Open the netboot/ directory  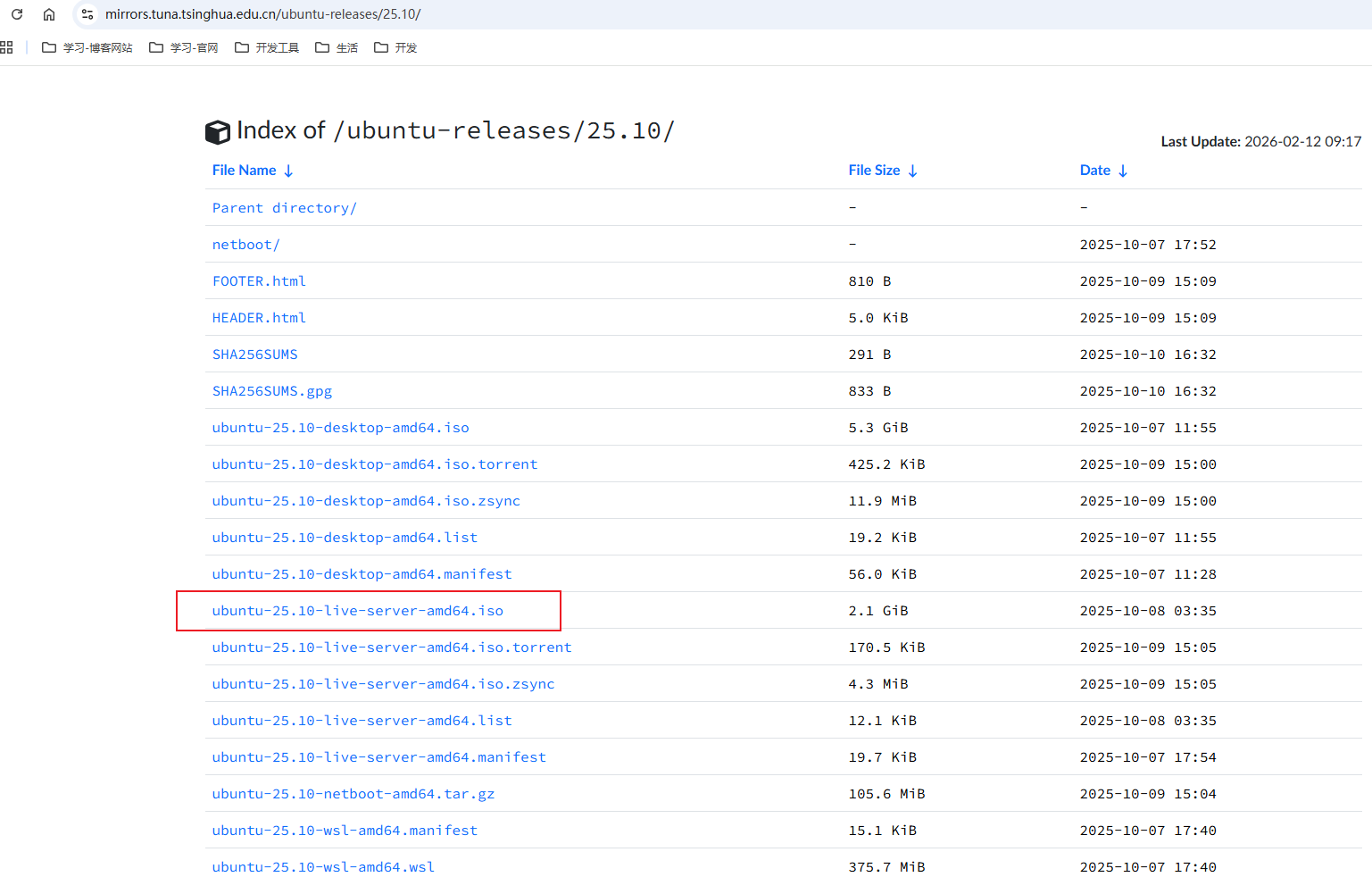[x=245, y=245]
